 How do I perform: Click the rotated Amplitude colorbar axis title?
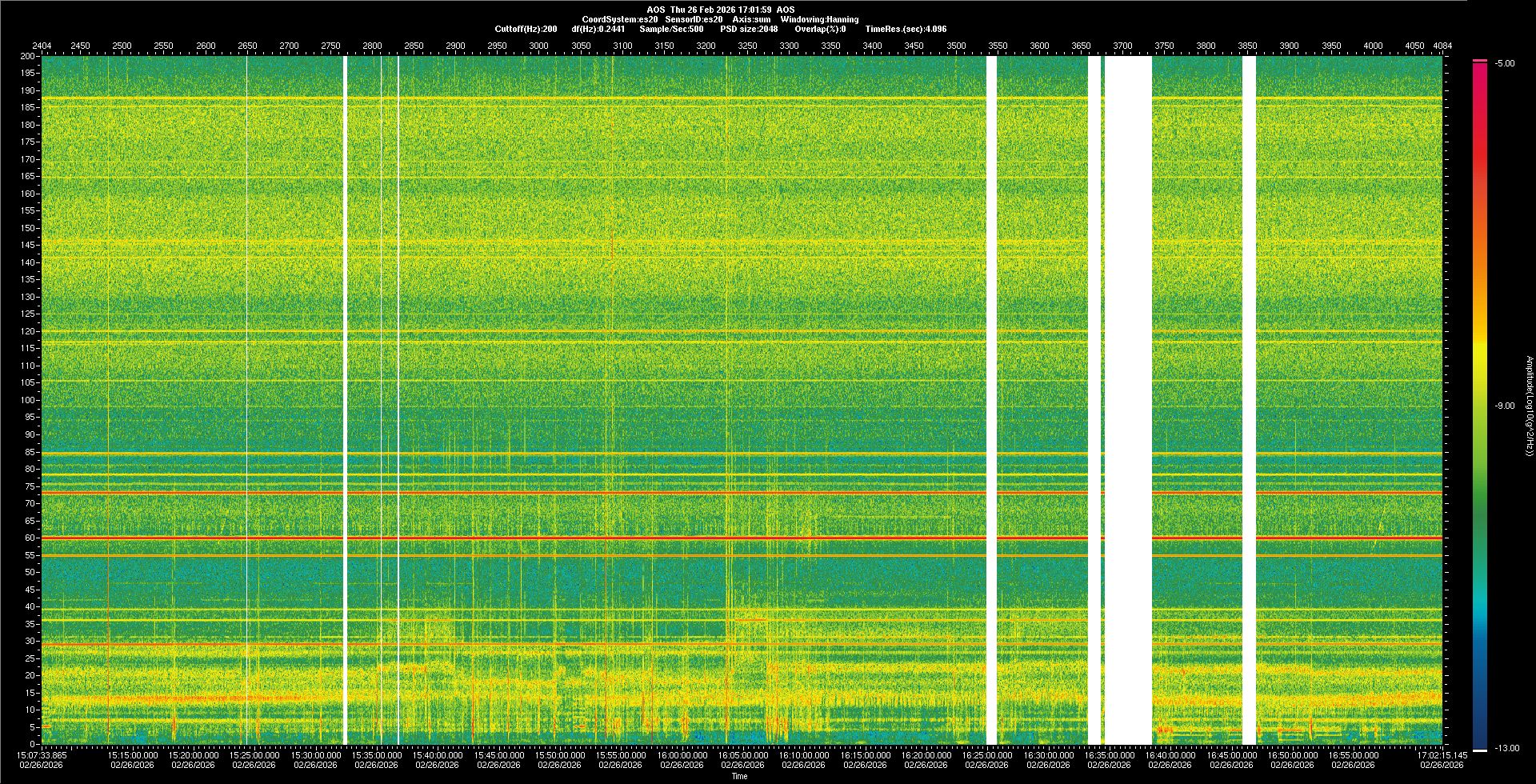(x=1528, y=406)
